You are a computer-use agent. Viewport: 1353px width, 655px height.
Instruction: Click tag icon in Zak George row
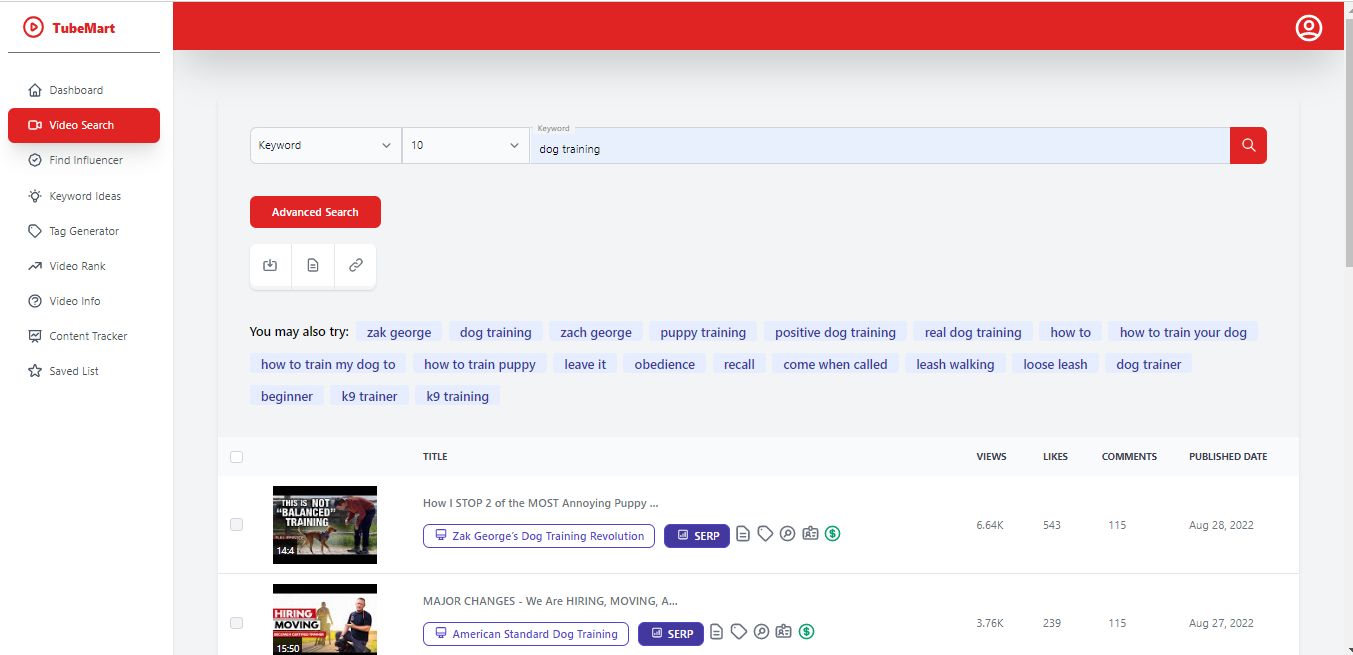(765, 534)
